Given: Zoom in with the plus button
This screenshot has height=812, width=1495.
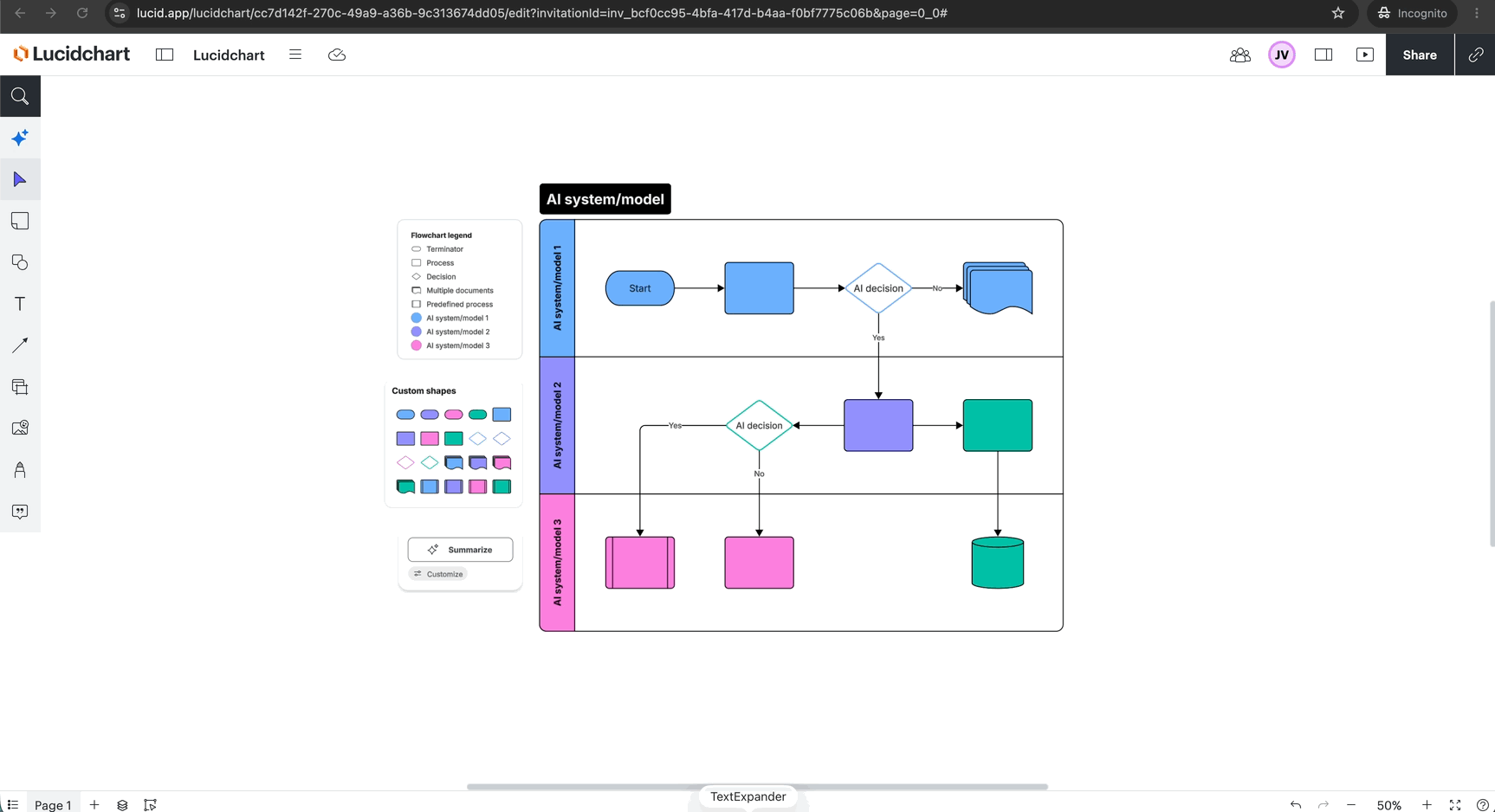Looking at the screenshot, I should (x=1427, y=805).
